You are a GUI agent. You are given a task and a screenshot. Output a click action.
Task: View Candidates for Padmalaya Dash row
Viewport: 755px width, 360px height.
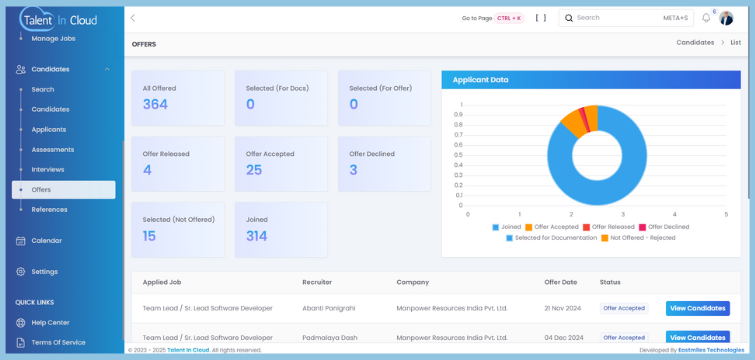click(x=698, y=337)
